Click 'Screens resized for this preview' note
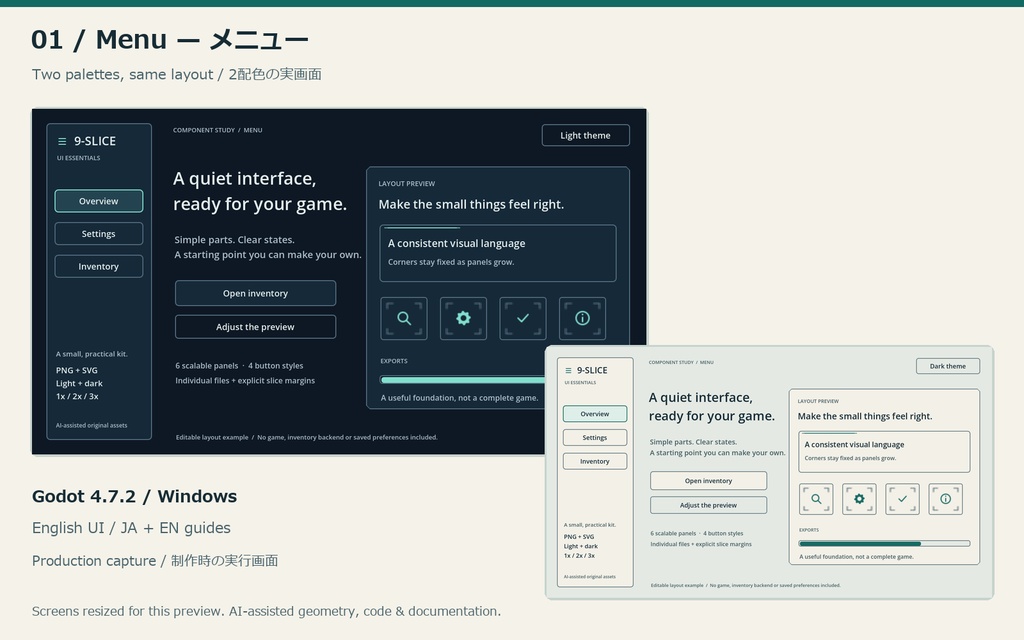Image resolution: width=1024 pixels, height=640 pixels. [x=266, y=611]
